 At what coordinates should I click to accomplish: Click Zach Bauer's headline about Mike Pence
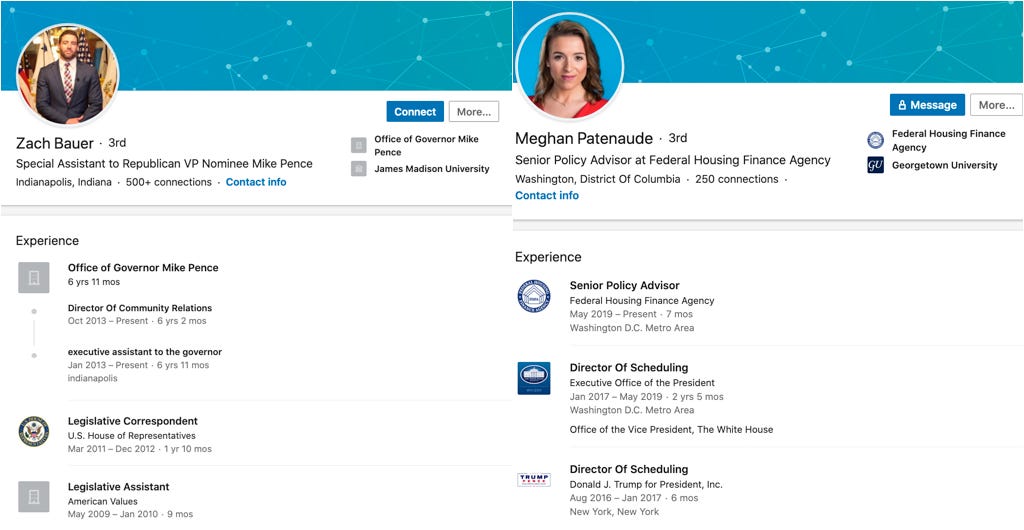point(164,164)
